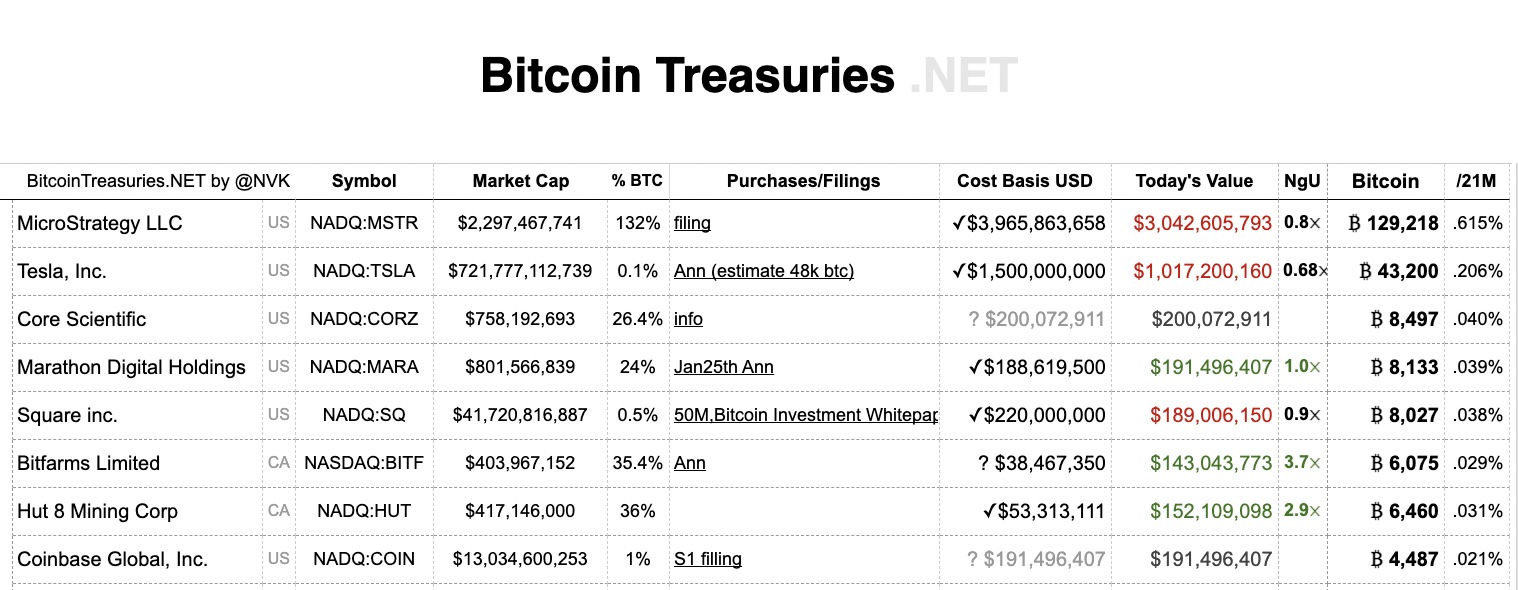
Task: Click the Market Cap column header
Action: point(520,181)
